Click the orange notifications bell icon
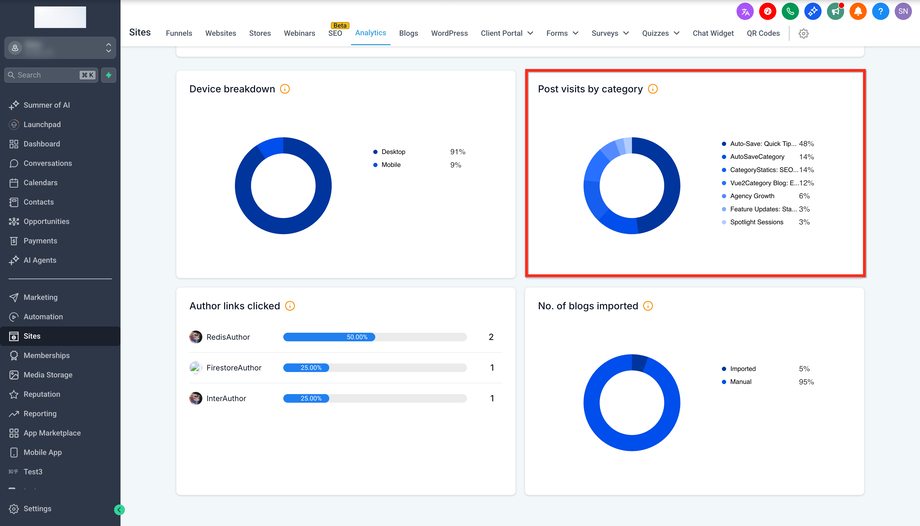The height and width of the screenshot is (526, 920). click(857, 11)
